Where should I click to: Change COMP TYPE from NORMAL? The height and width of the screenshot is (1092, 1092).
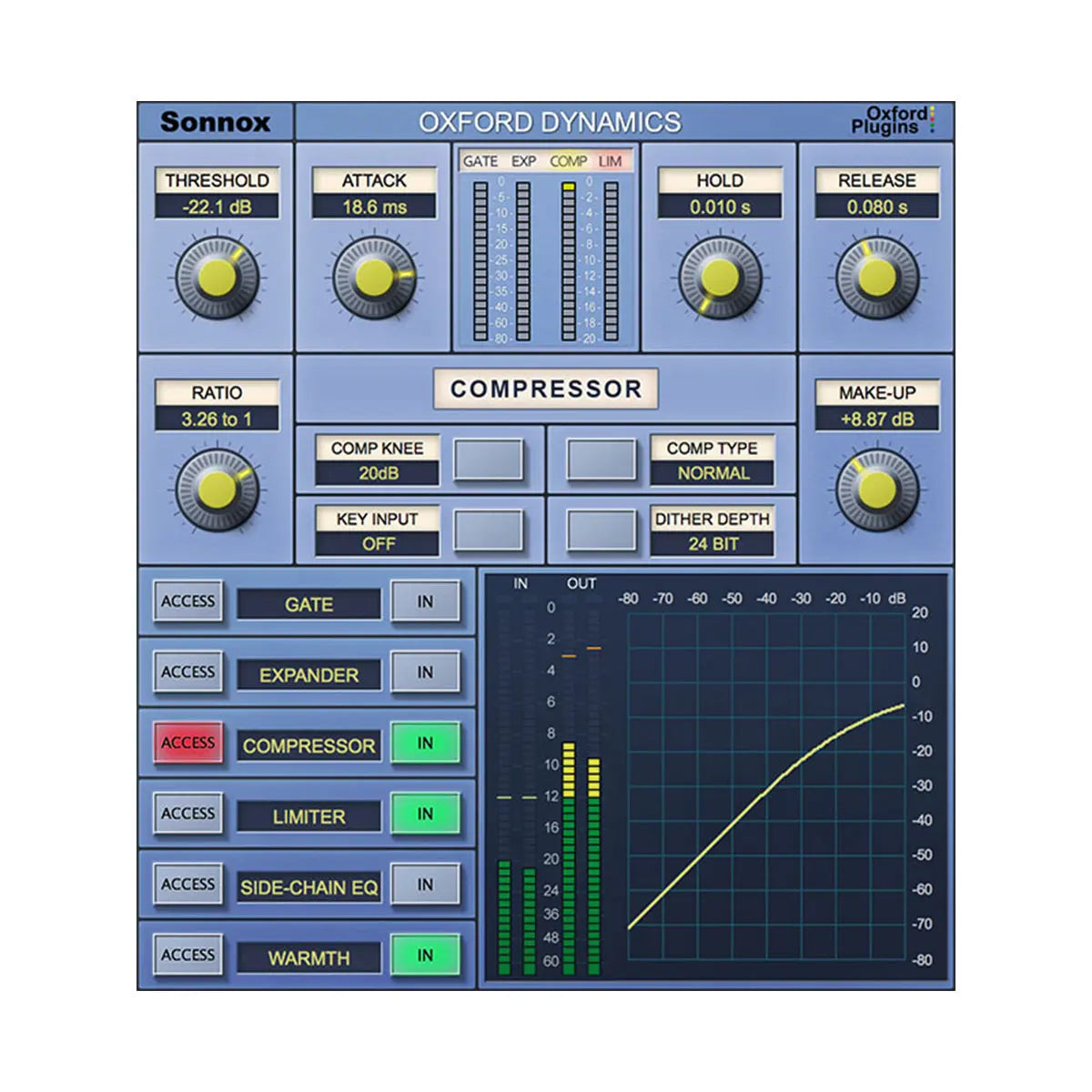coord(713,473)
